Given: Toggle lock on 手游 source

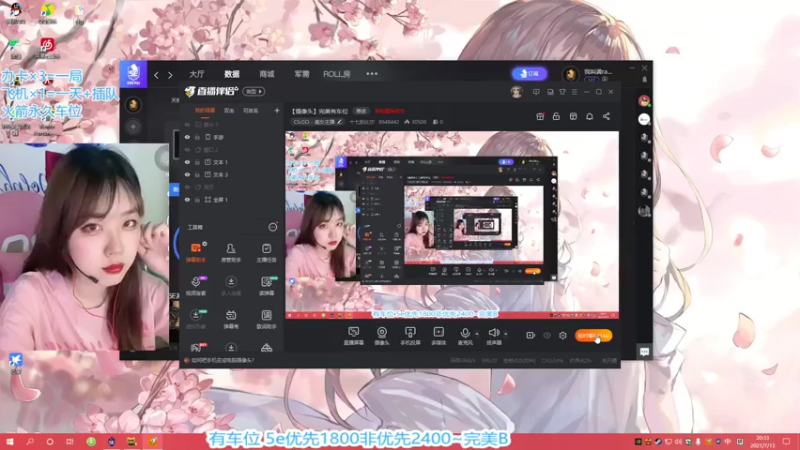Looking at the screenshot, I should pos(197,137).
